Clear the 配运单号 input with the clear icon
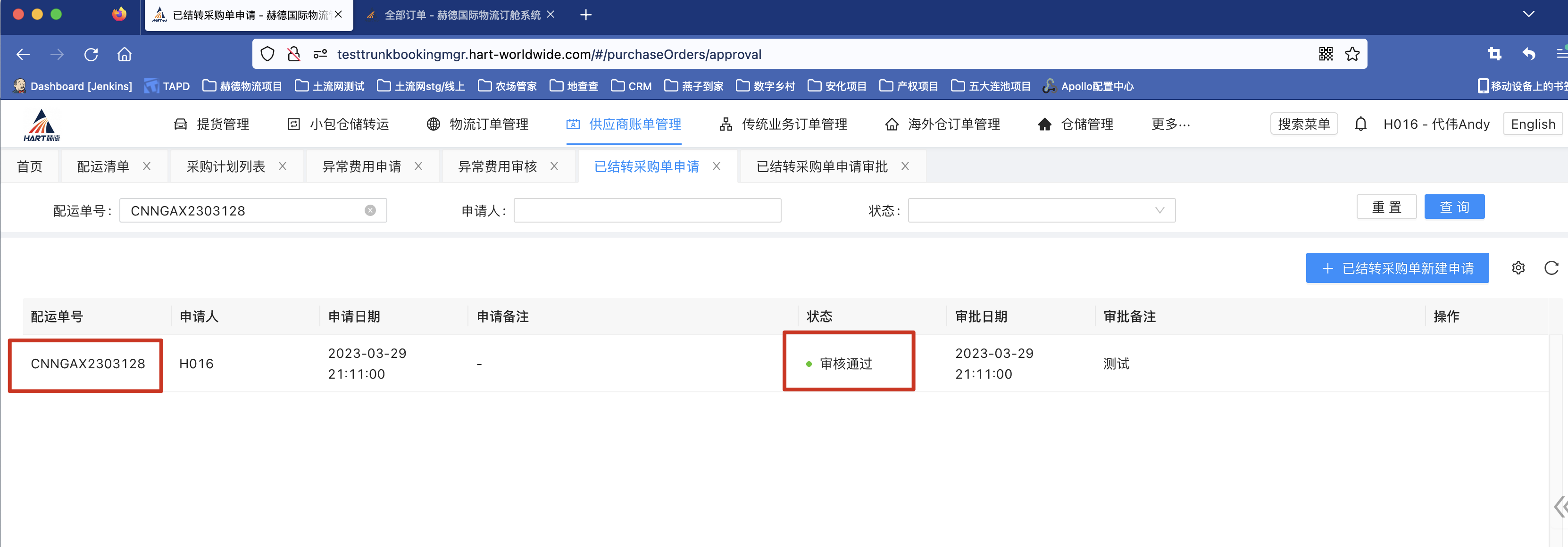 click(370, 210)
